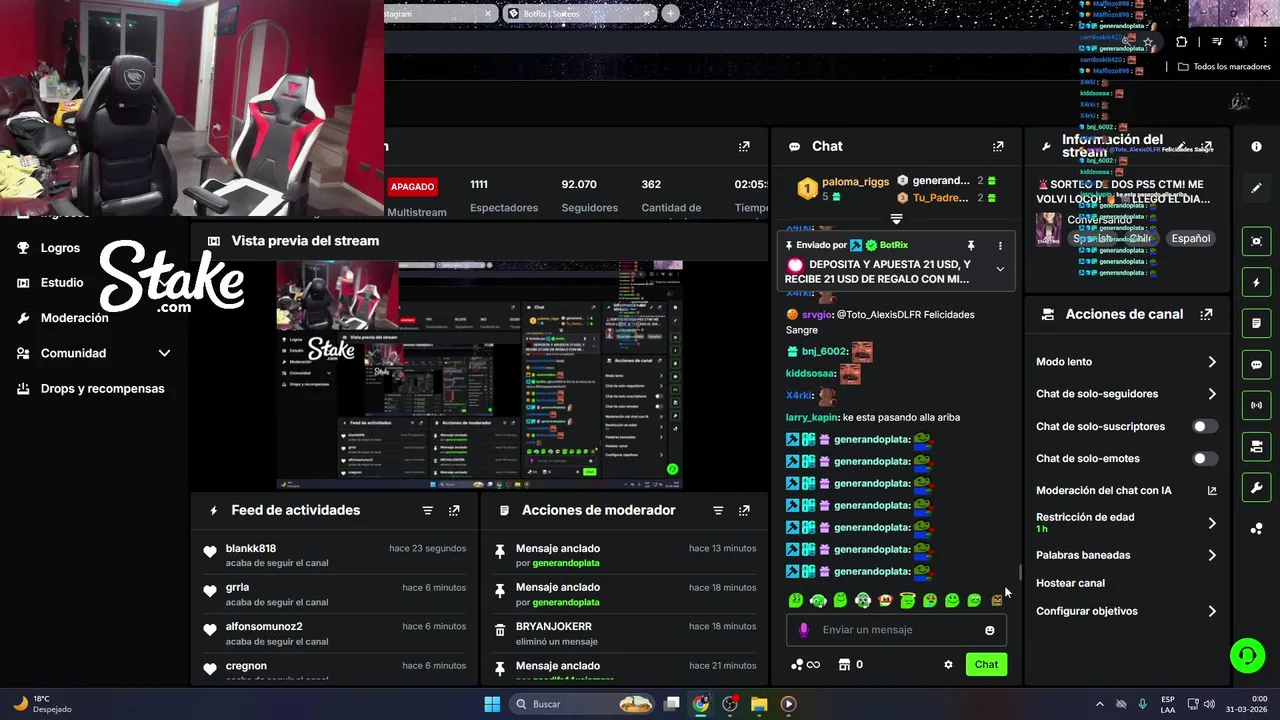Open chat settings gear icon
1280x720 pixels.
(x=948, y=664)
